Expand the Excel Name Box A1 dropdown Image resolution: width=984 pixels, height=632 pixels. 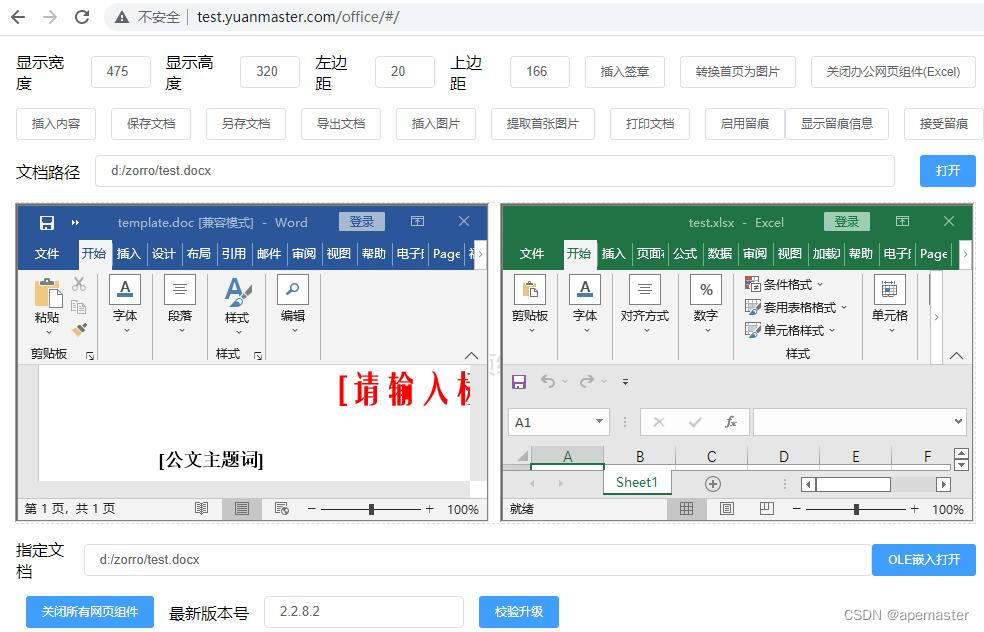tap(599, 421)
